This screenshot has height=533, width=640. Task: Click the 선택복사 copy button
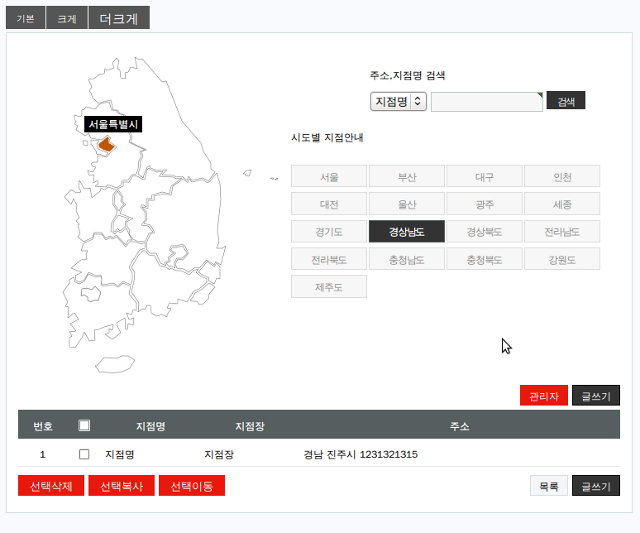121,486
